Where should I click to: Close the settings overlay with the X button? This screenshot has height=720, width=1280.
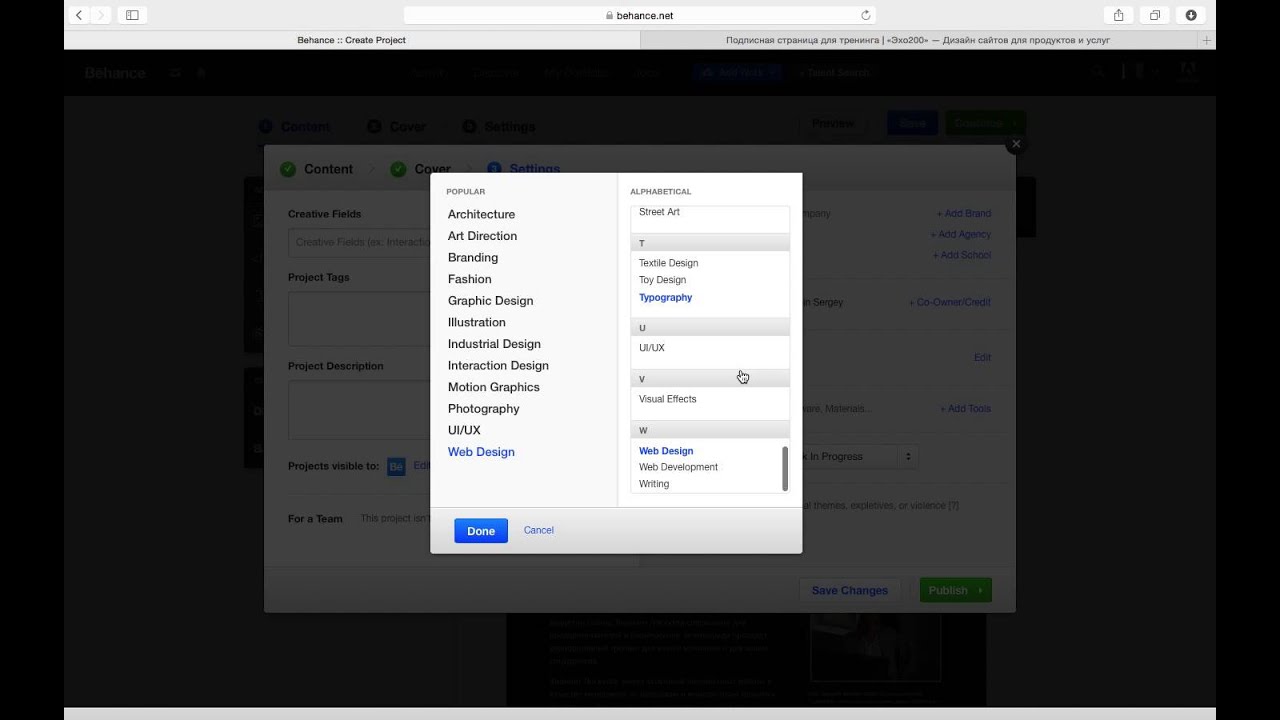click(x=1016, y=144)
